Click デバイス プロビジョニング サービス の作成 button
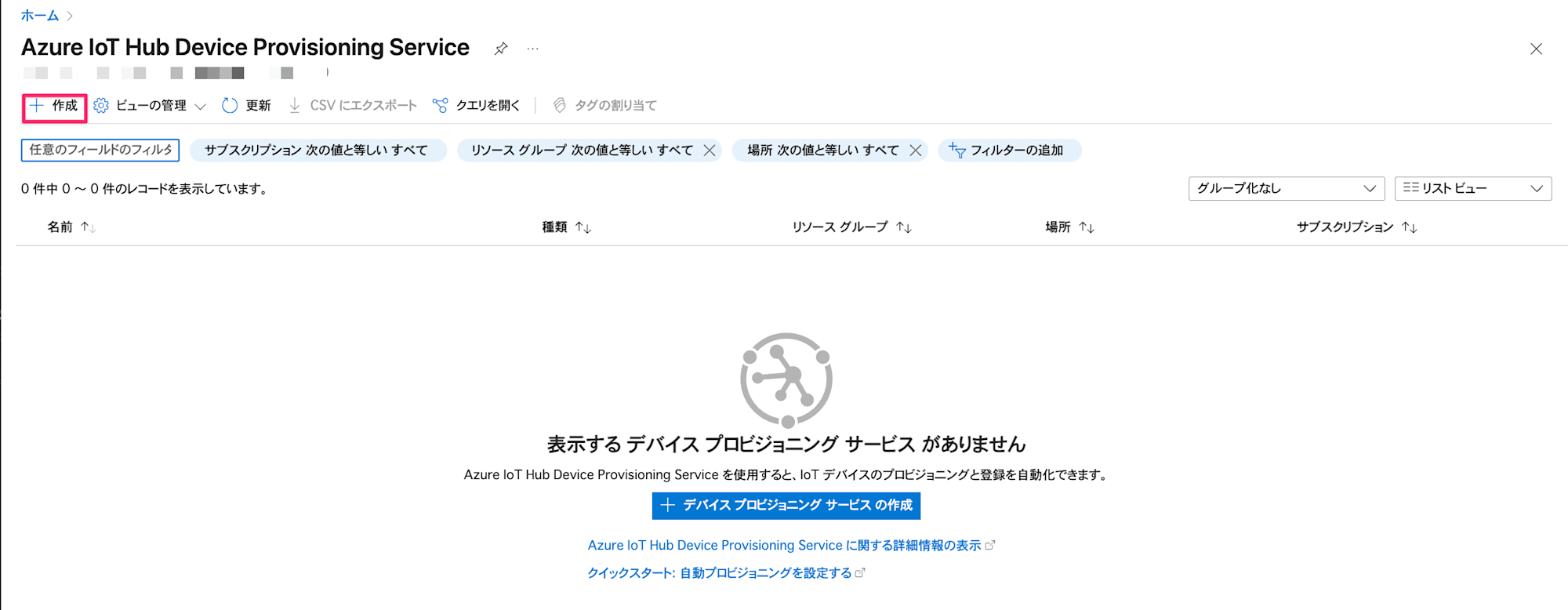The image size is (1568, 610). pyautogui.click(x=786, y=506)
